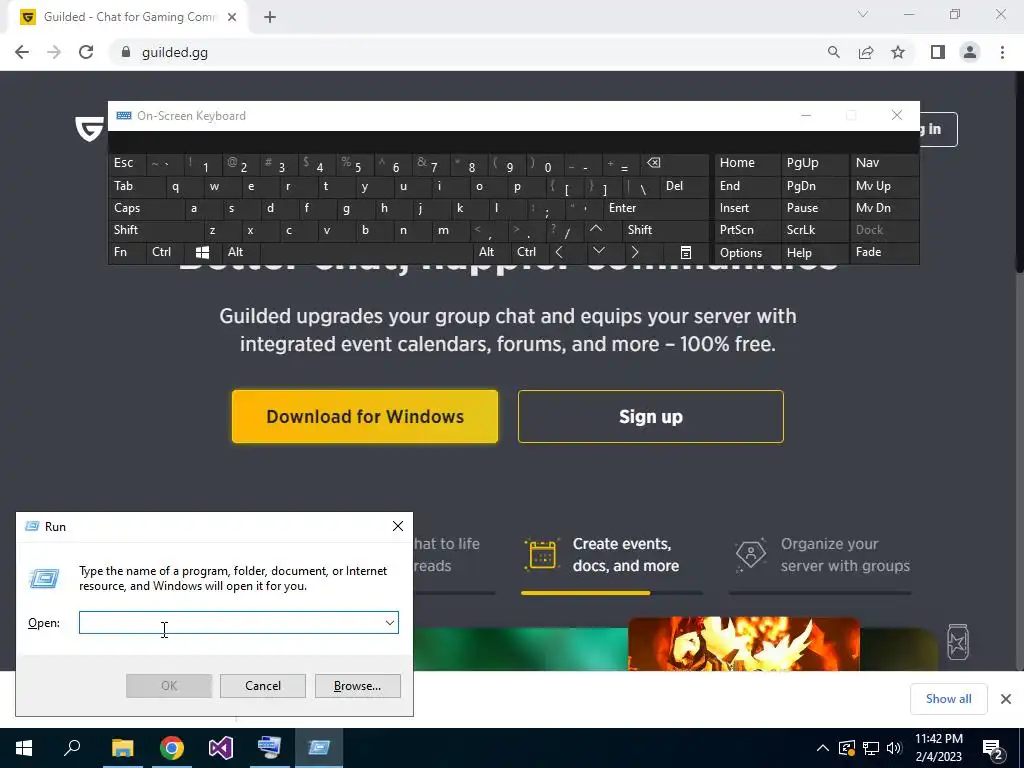The width and height of the screenshot is (1024, 768).
Task: Click Cancel in the Run dialog
Action: click(x=263, y=686)
